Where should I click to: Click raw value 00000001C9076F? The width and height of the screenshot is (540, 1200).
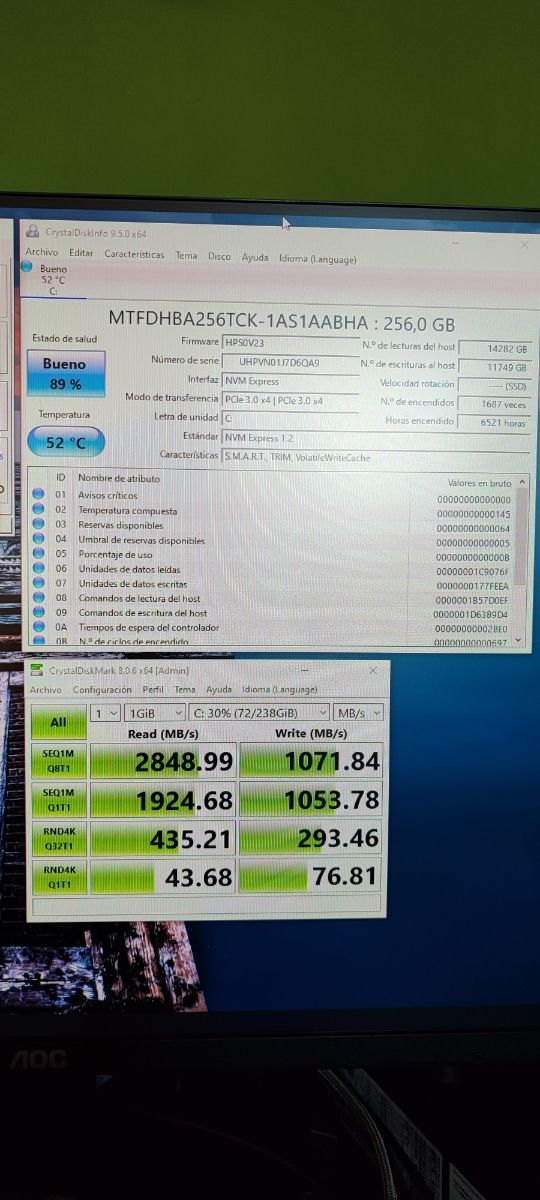pyautogui.click(x=473, y=570)
